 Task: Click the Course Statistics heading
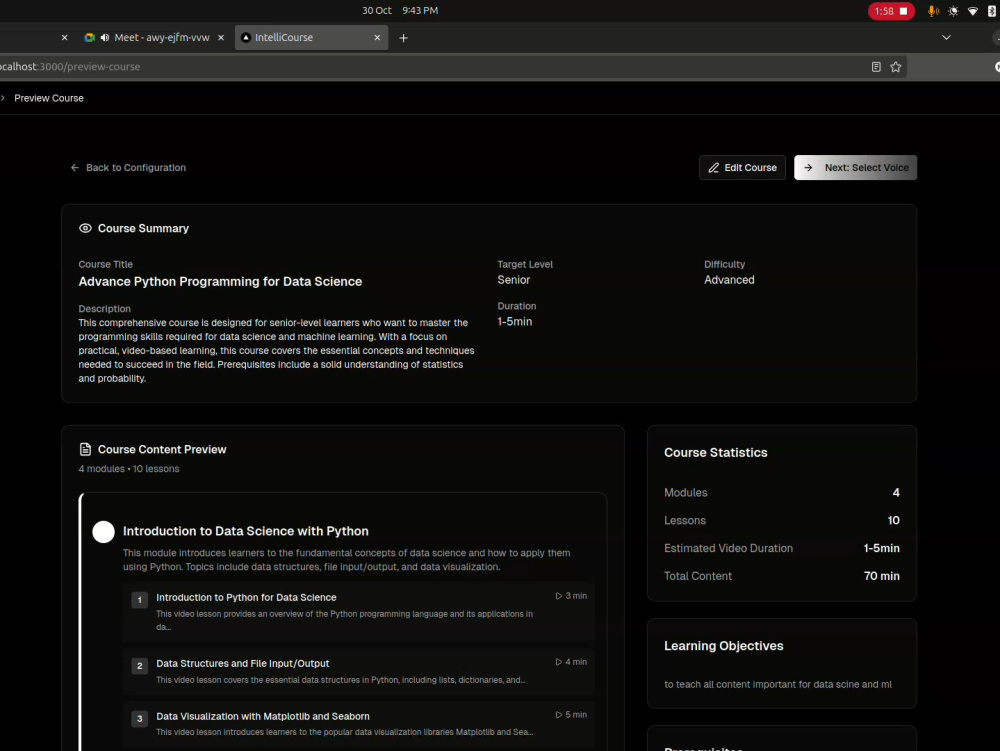716,453
